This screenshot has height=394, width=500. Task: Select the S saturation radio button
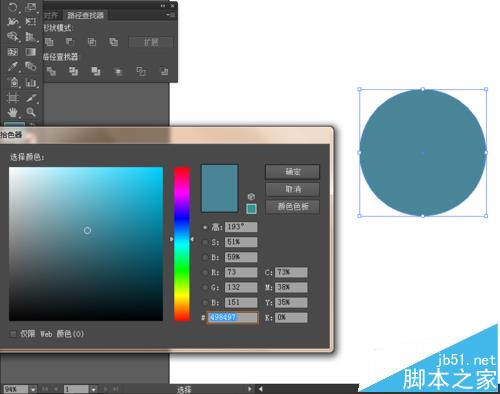click(205, 242)
